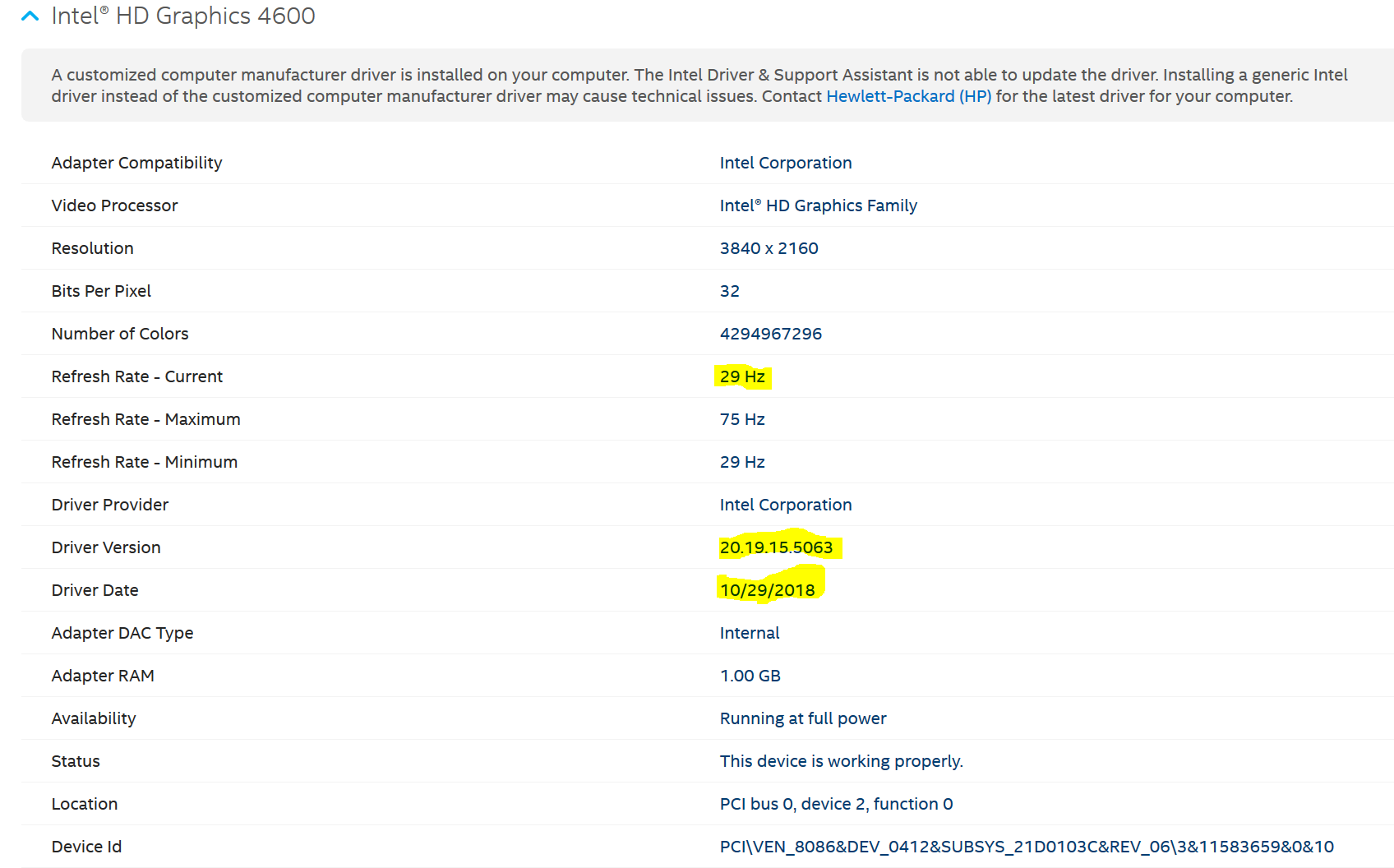The image size is (1394, 868).
Task: Click the Status label
Action: pos(76,761)
